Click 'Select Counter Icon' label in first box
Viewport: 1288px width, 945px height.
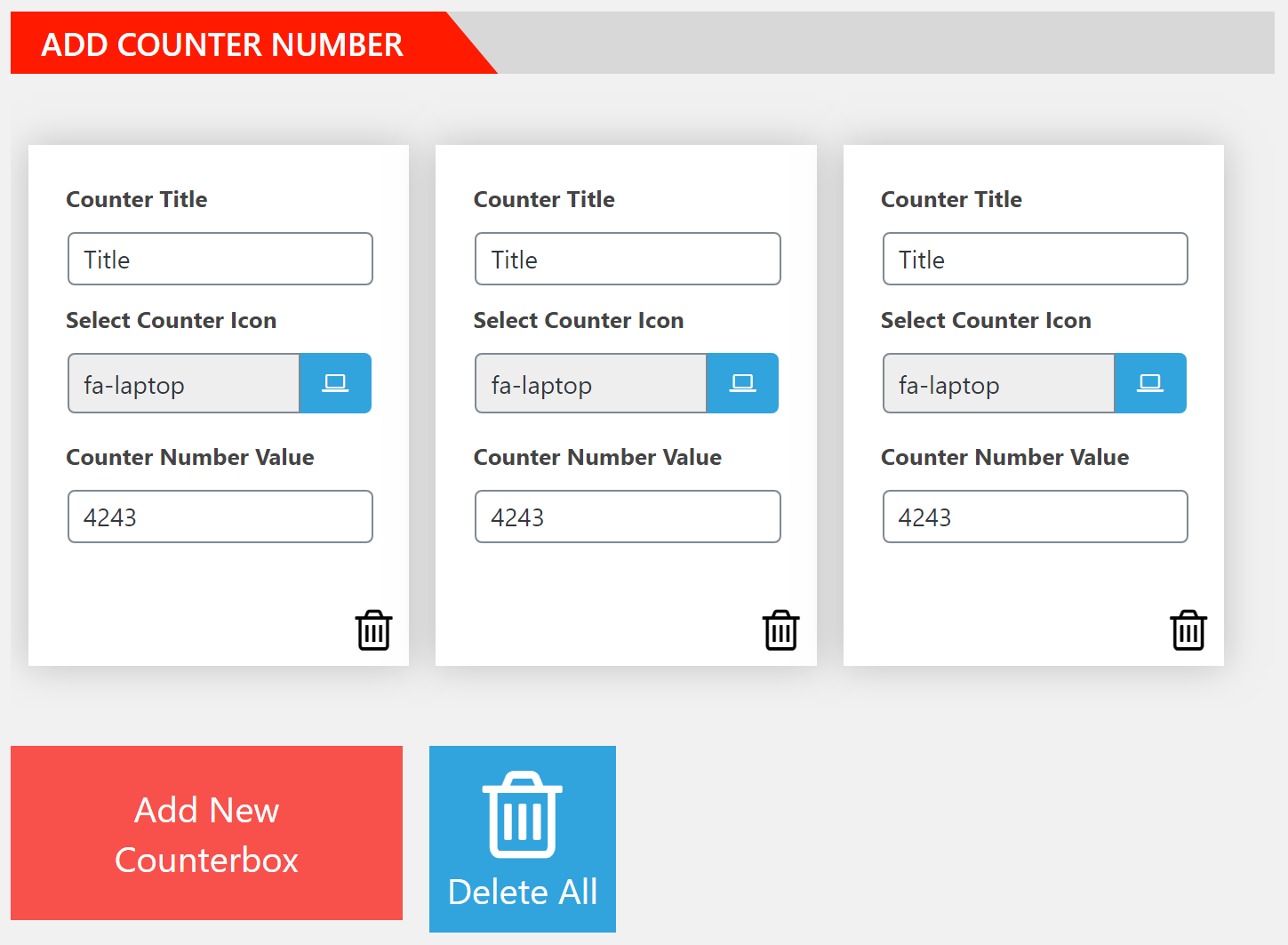click(171, 320)
